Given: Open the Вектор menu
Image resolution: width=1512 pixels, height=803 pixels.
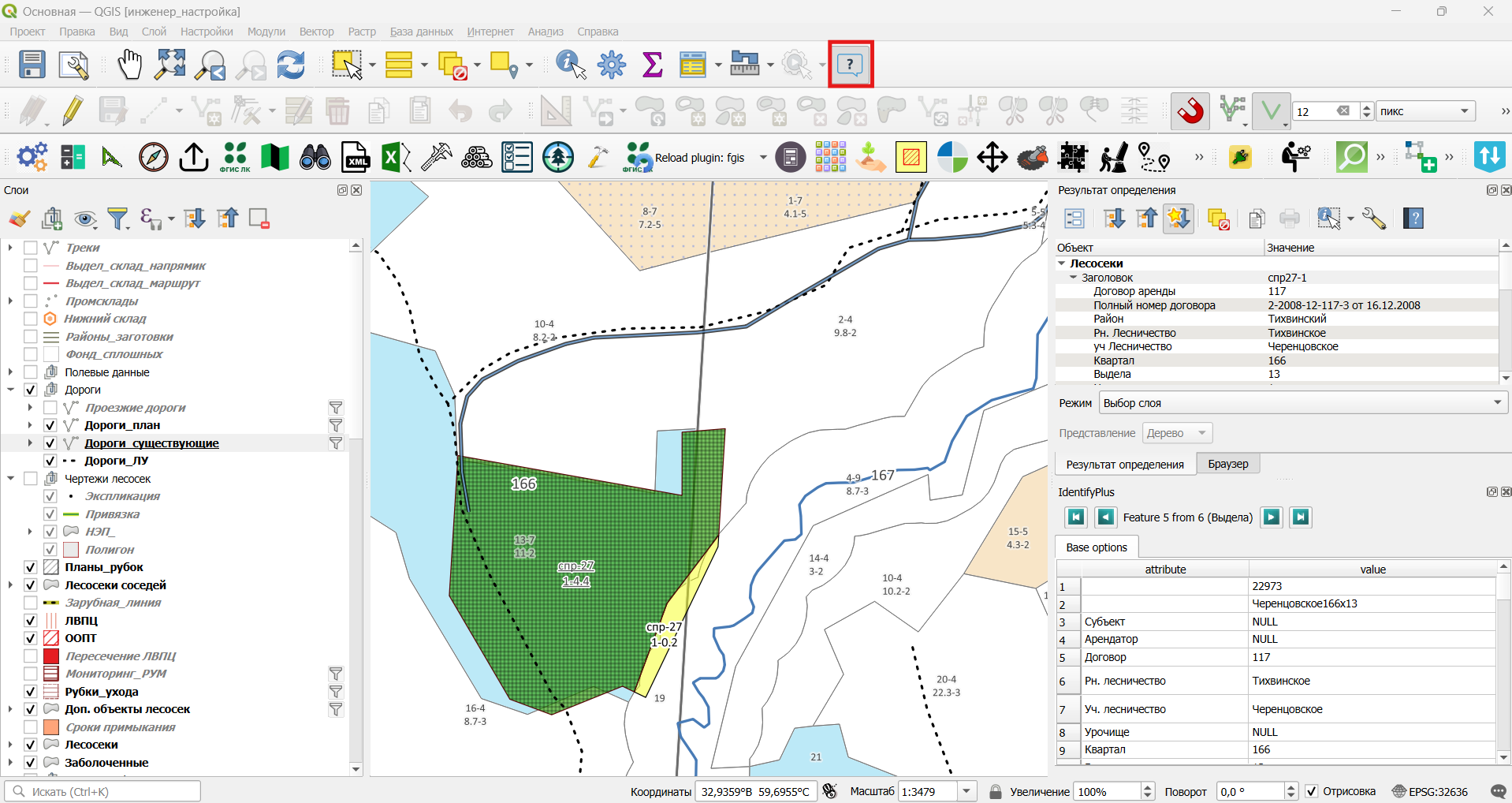Looking at the screenshot, I should [316, 32].
